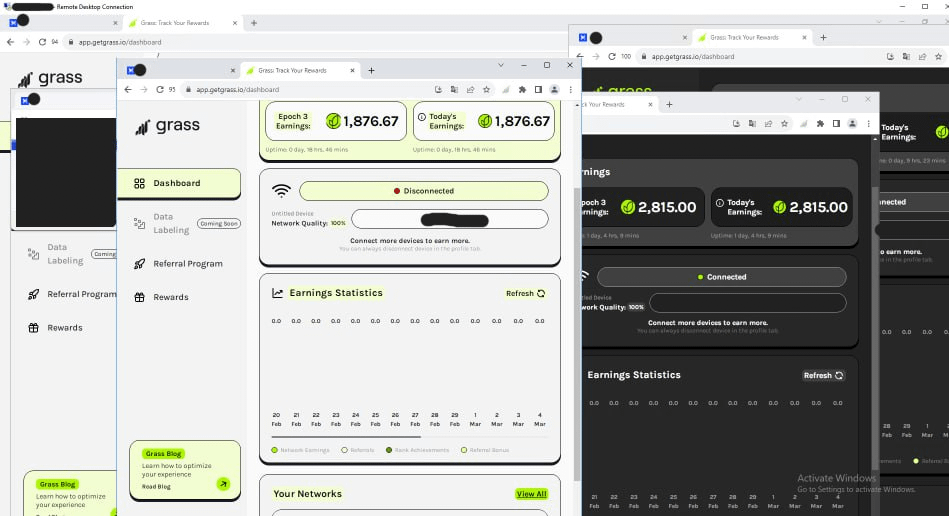Viewport: 949px width, 516px height.
Task: Open the tab search chevron in center window
Action: click(x=501, y=65)
